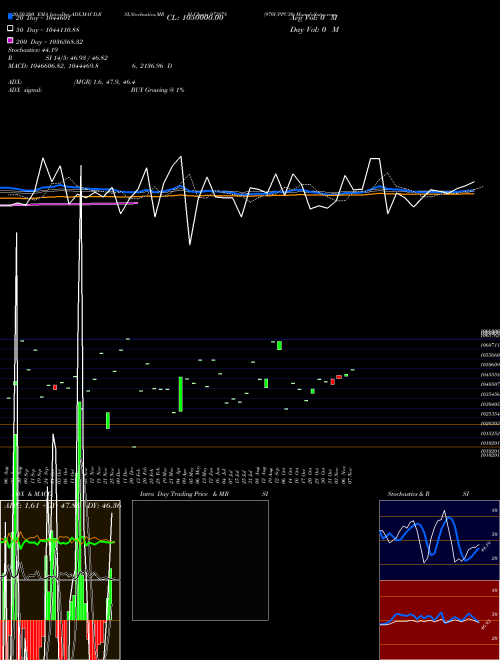
Task: Click the blue 20 Day legend swatch
Action: [10, 17]
